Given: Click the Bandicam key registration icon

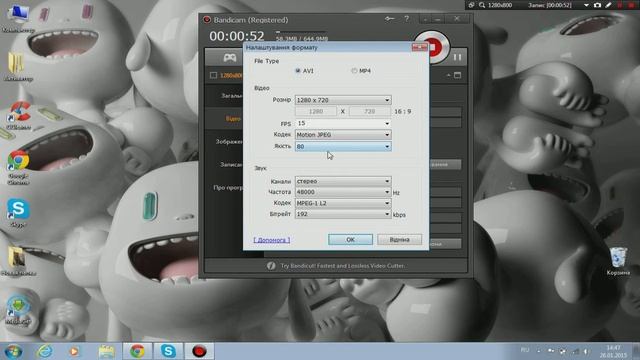Looking at the screenshot, I should [389, 19].
